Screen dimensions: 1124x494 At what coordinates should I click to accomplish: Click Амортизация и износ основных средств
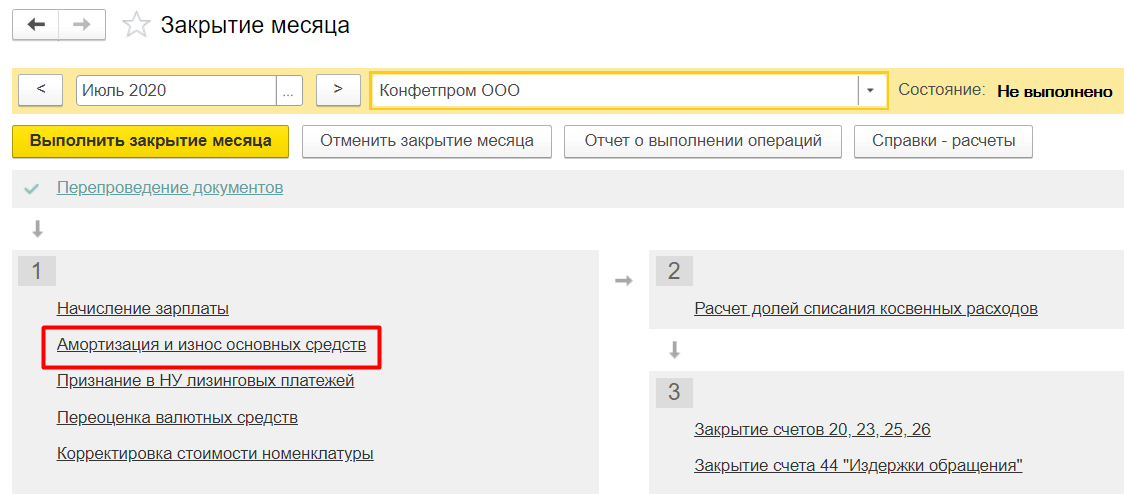coord(211,345)
